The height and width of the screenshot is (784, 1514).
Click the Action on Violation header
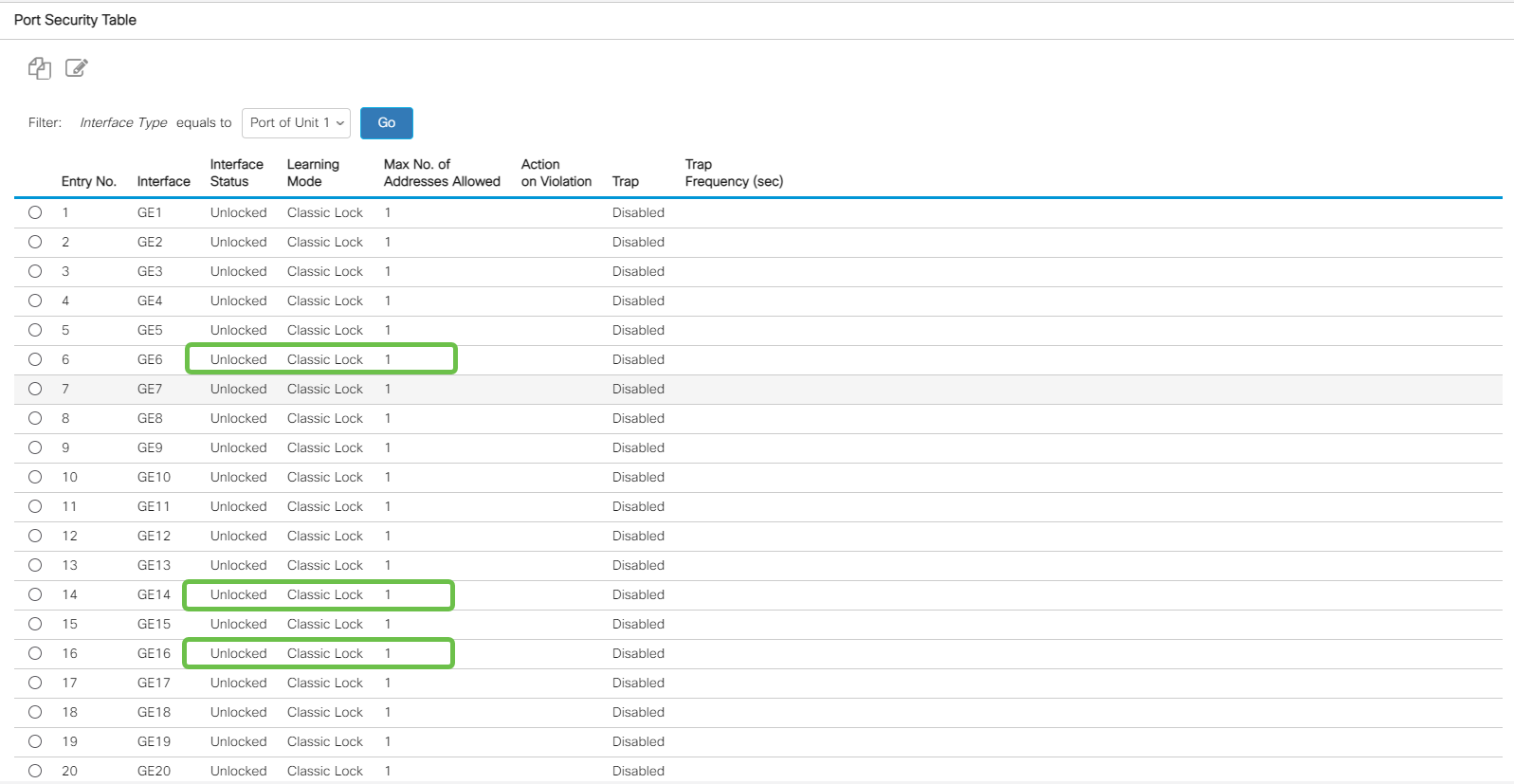point(556,173)
